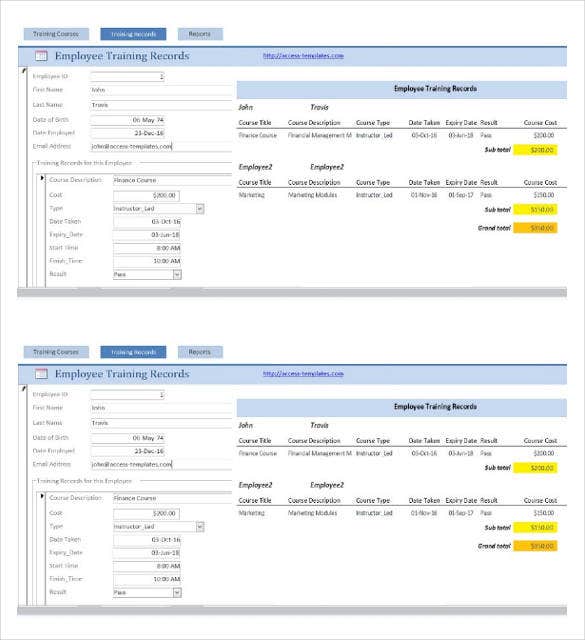Viewport: 585px width, 640px height.
Task: Click the Employee ID field in upper form
Action: 127,76
